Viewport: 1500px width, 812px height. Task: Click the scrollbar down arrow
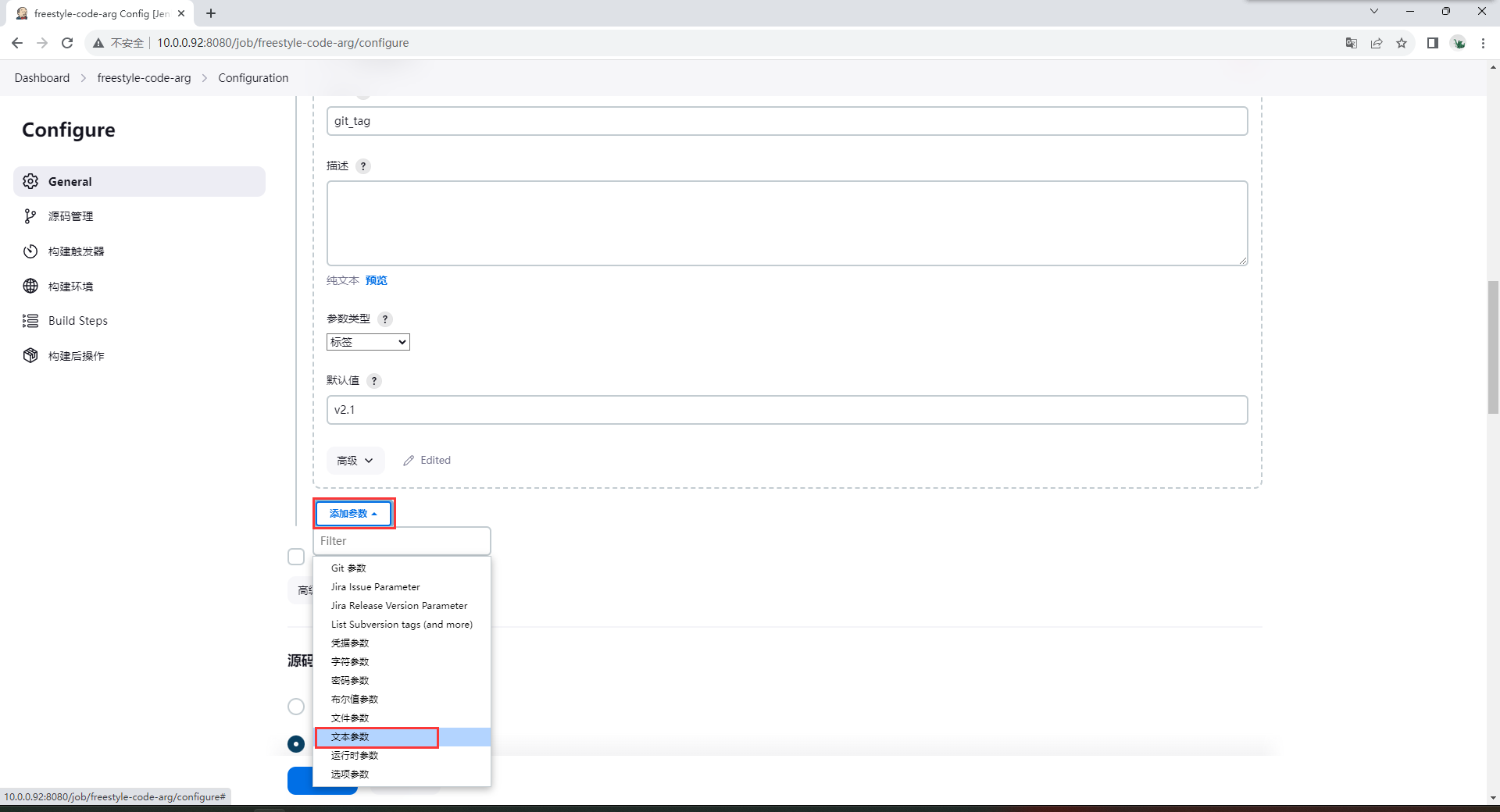point(1493,798)
